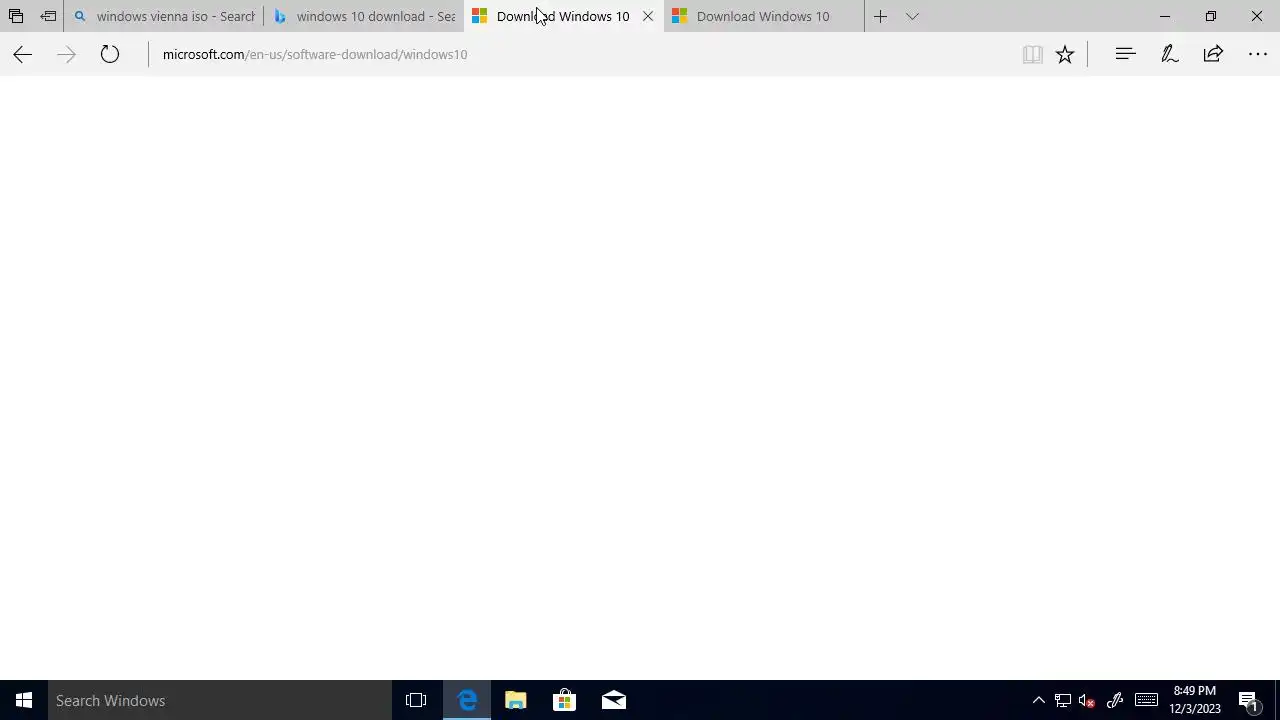Select Edge icon on taskbar
This screenshot has height=720, width=1280.
(467, 700)
